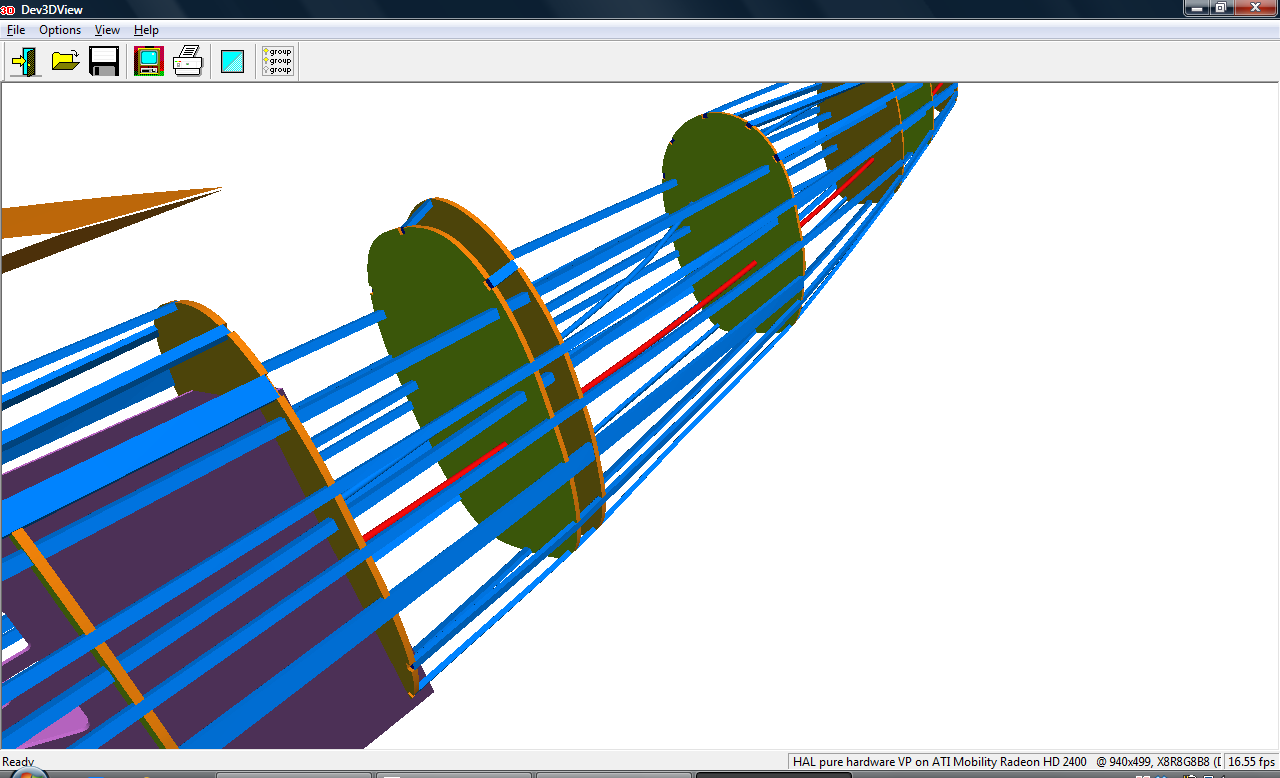Open the Help menu
Screen dimensions: 1280x778
click(146, 30)
